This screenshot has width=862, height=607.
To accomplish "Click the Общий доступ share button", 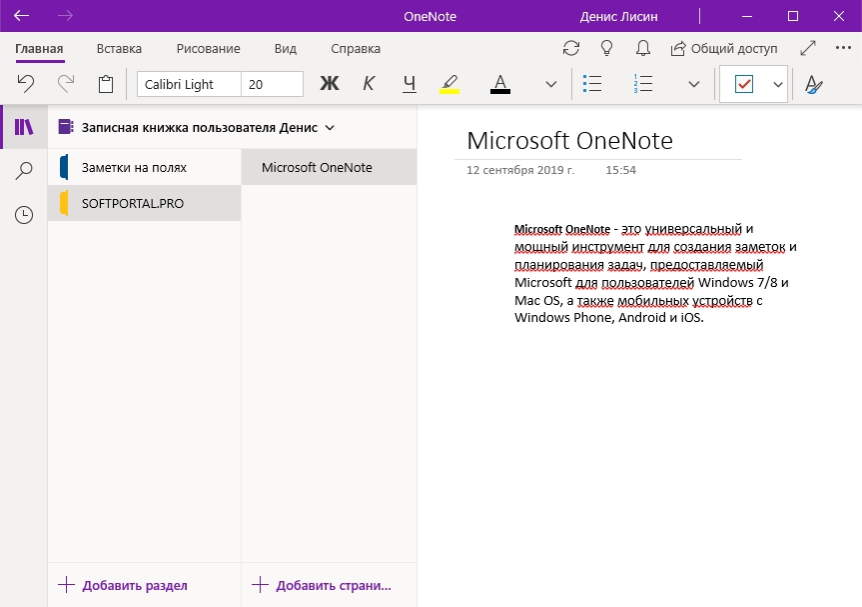I will point(725,48).
